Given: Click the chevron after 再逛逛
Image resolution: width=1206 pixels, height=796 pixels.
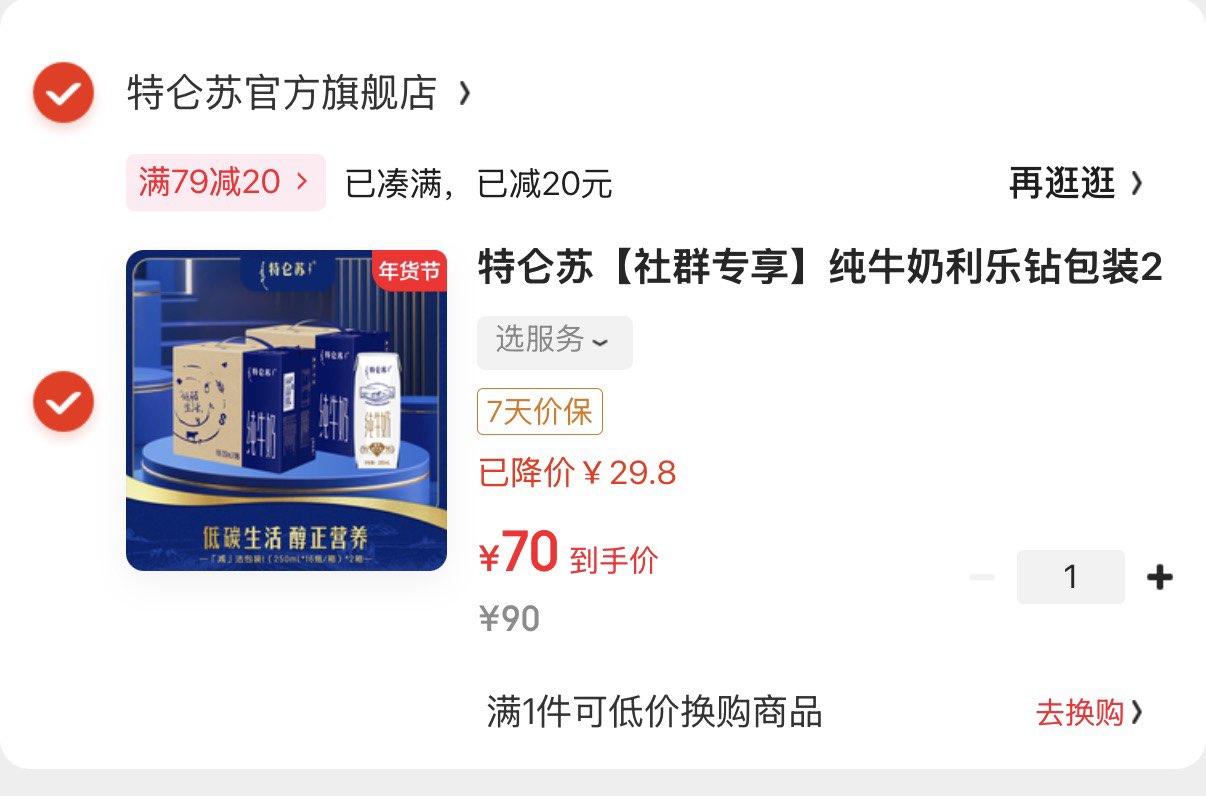Looking at the screenshot, I should pyautogui.click(x=1136, y=184).
